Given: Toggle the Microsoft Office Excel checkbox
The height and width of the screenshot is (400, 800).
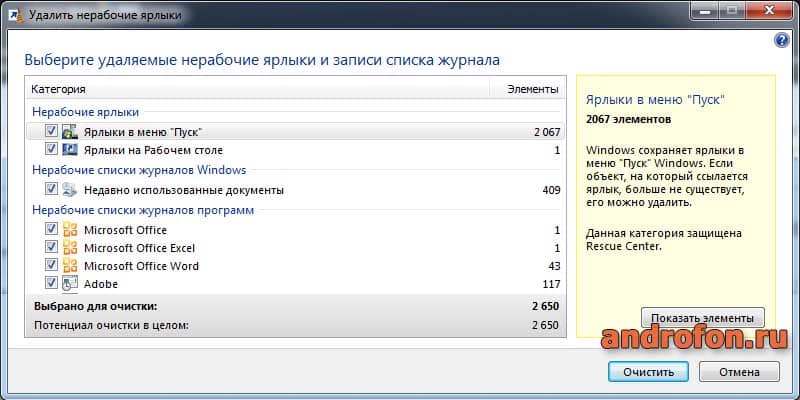Looking at the screenshot, I should click(51, 247).
